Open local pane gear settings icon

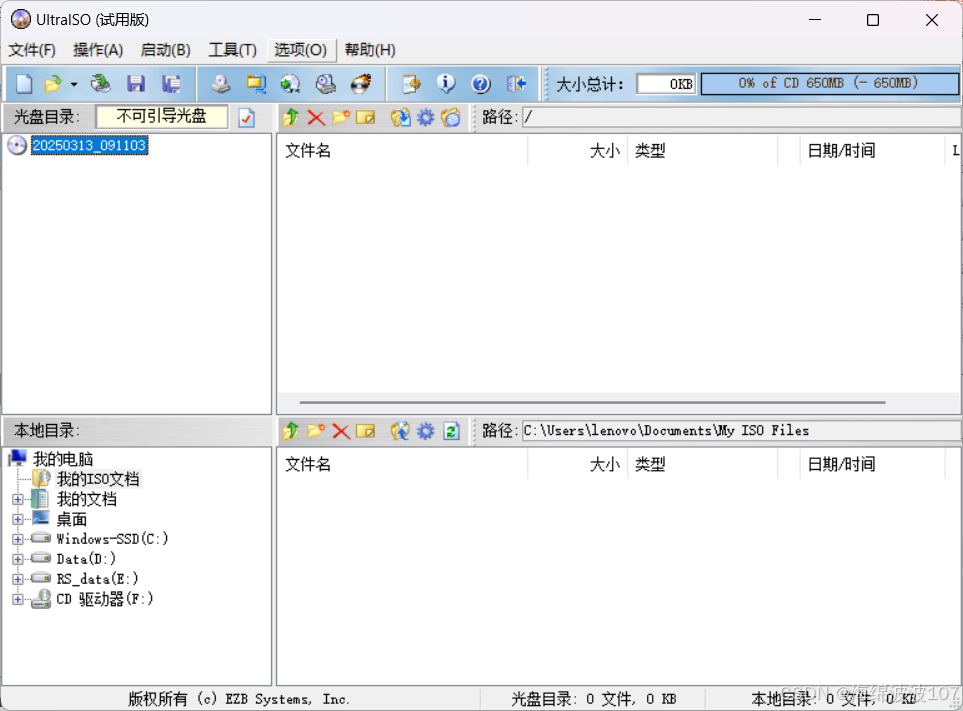(426, 431)
